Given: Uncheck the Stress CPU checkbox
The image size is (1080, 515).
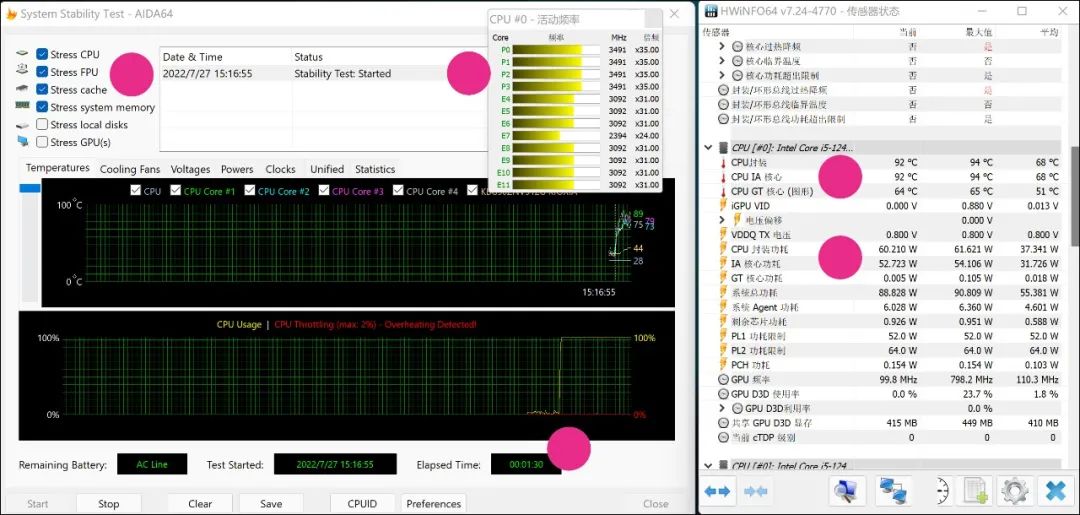Looking at the screenshot, I should (42, 54).
